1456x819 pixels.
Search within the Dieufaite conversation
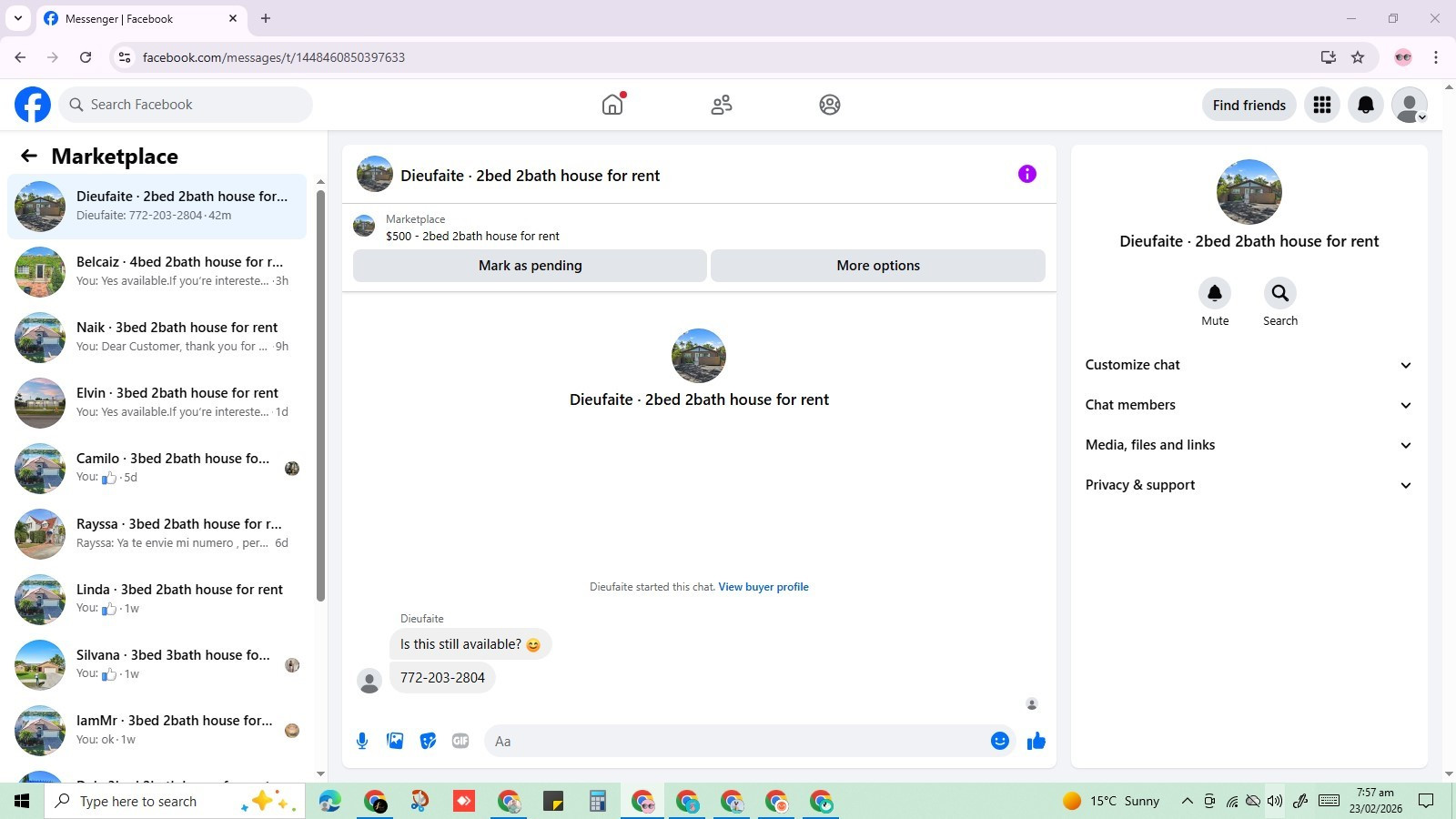tap(1280, 293)
